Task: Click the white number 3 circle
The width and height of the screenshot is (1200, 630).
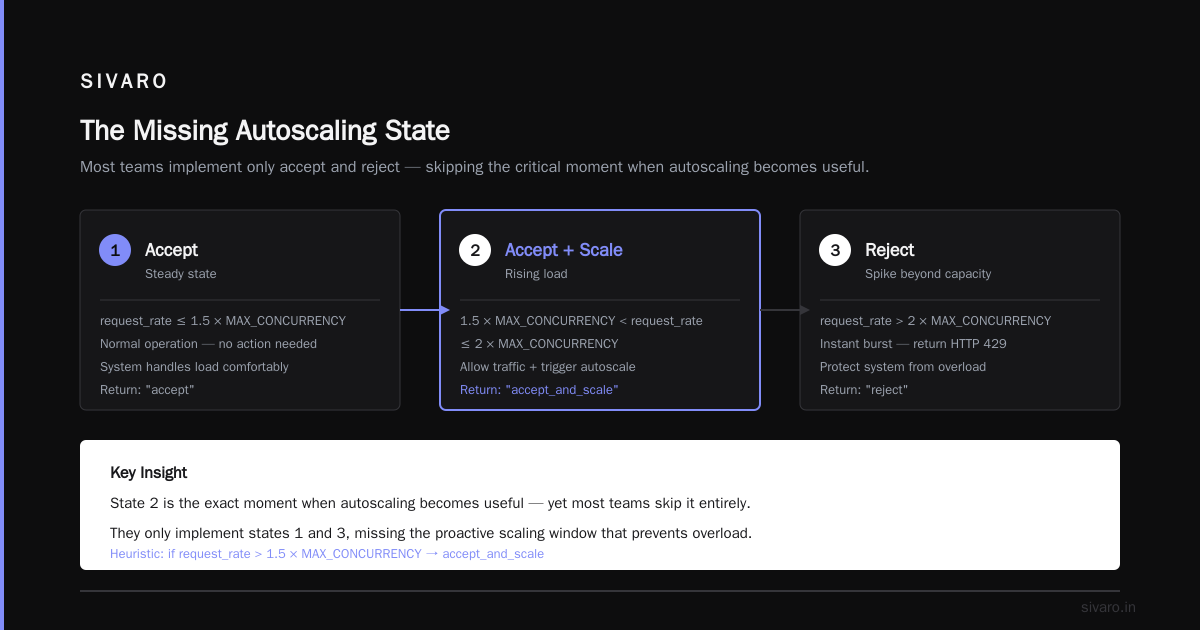Action: [x=835, y=250]
